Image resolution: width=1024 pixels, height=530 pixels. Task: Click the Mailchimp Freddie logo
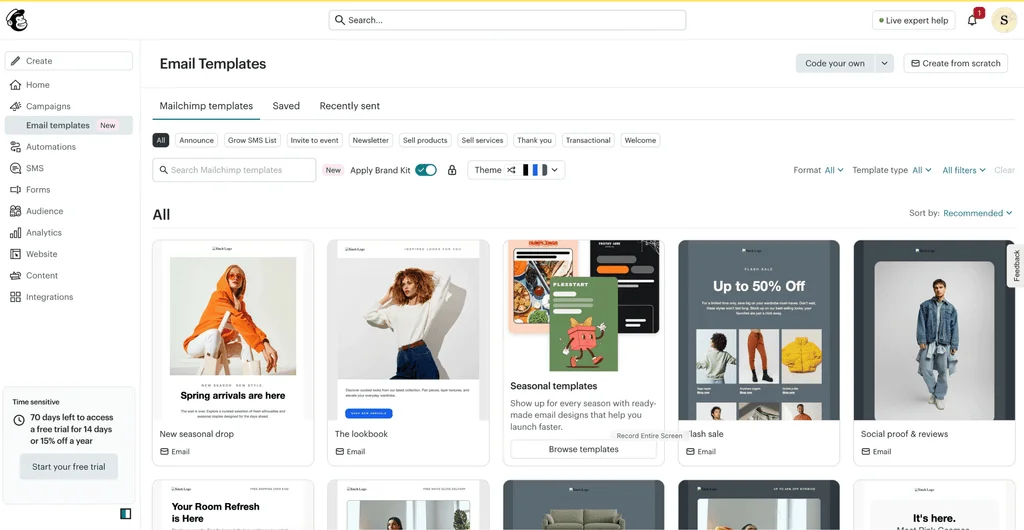(x=17, y=20)
